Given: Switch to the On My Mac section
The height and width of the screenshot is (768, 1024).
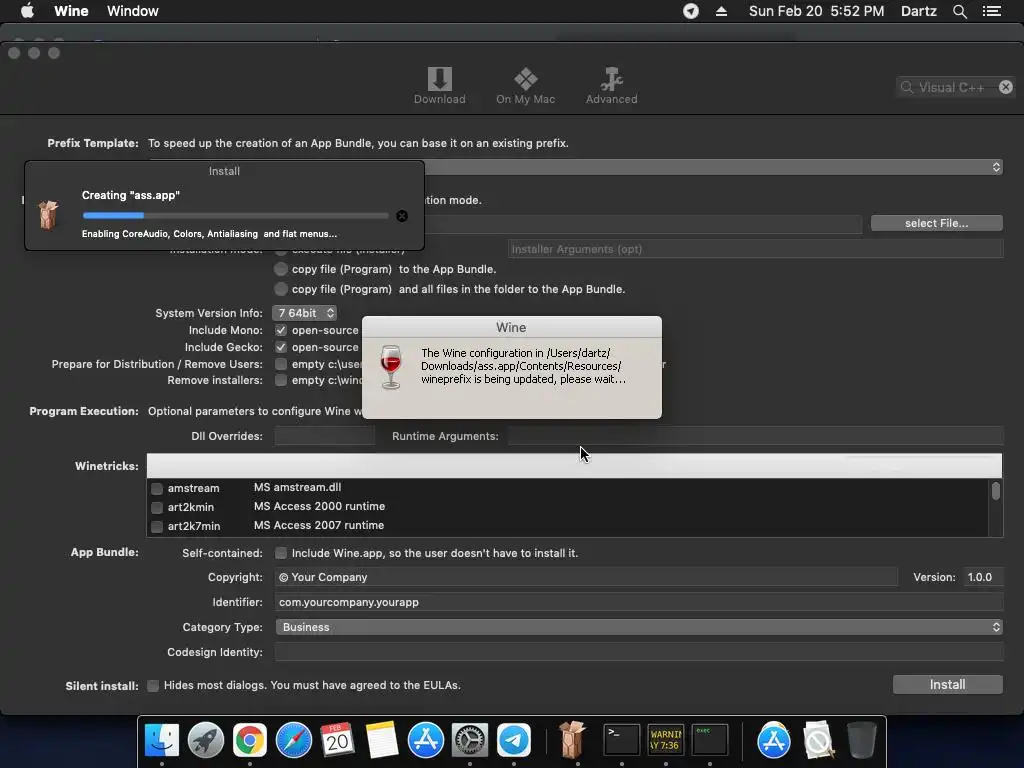Looking at the screenshot, I should click(525, 86).
